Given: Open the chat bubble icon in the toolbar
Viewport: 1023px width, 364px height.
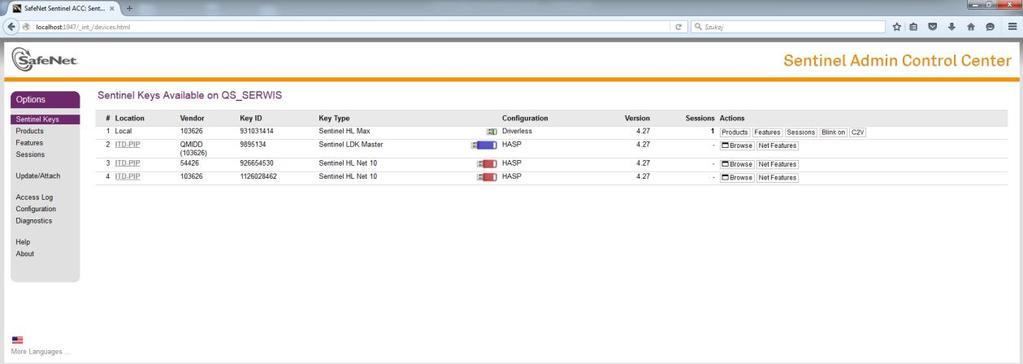Looking at the screenshot, I should pos(990,27).
